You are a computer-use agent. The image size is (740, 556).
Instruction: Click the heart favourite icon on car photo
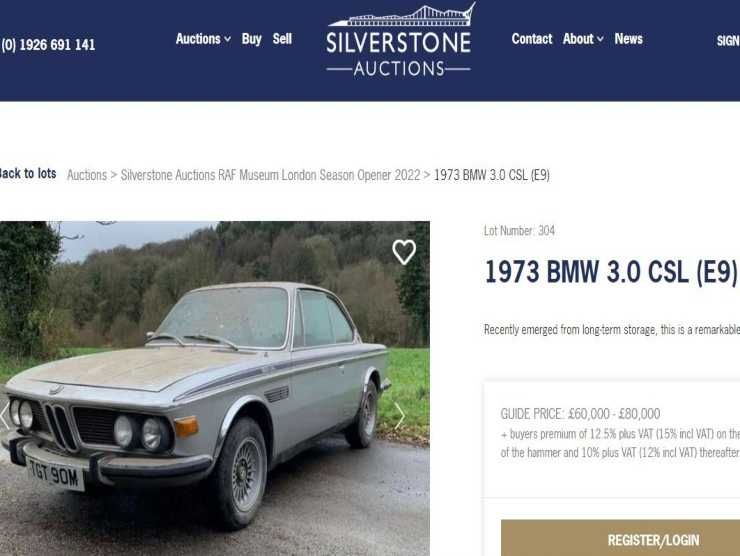(x=404, y=252)
